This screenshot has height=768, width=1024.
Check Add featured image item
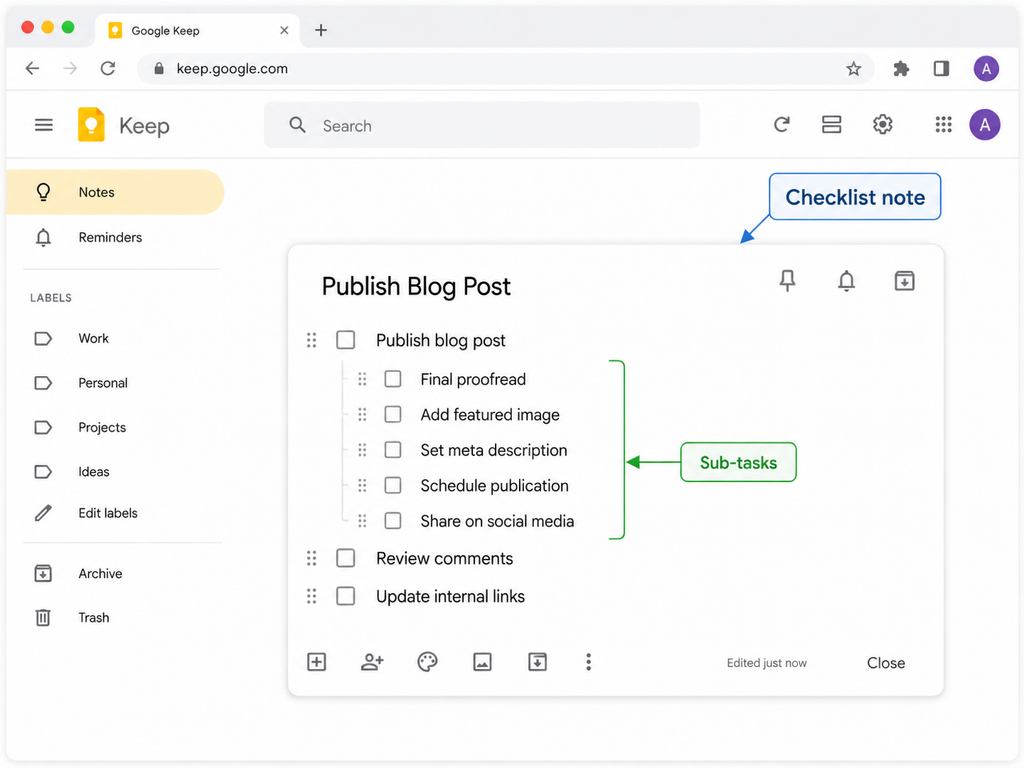[392, 414]
